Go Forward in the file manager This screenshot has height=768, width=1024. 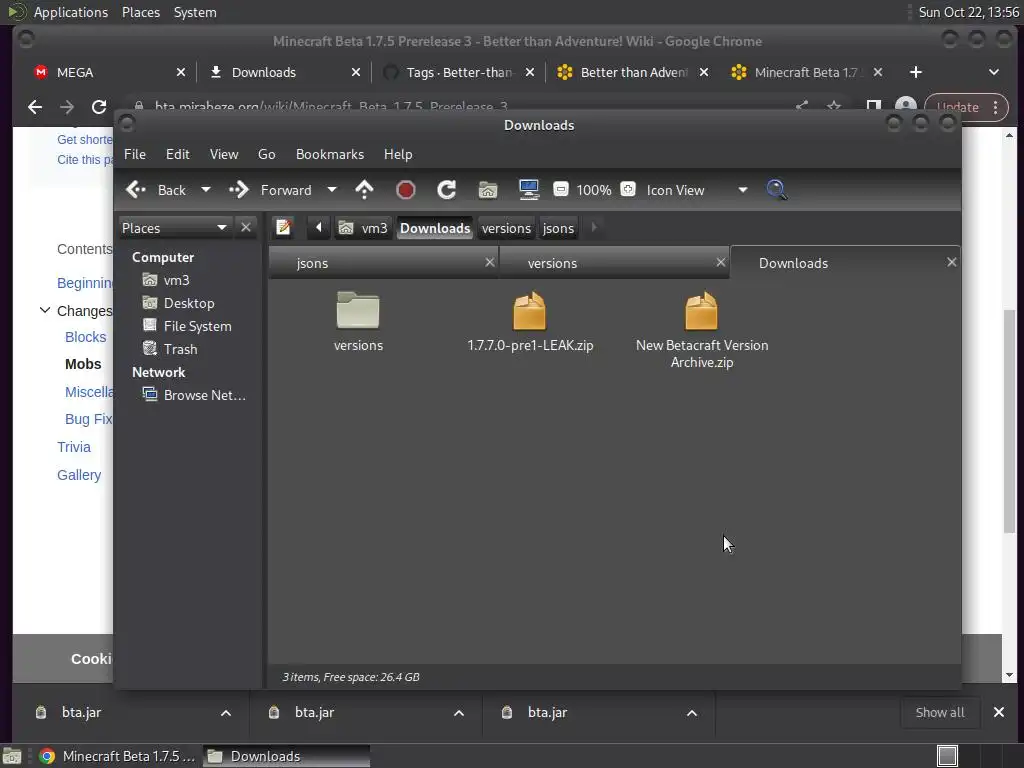pyautogui.click(x=270, y=190)
